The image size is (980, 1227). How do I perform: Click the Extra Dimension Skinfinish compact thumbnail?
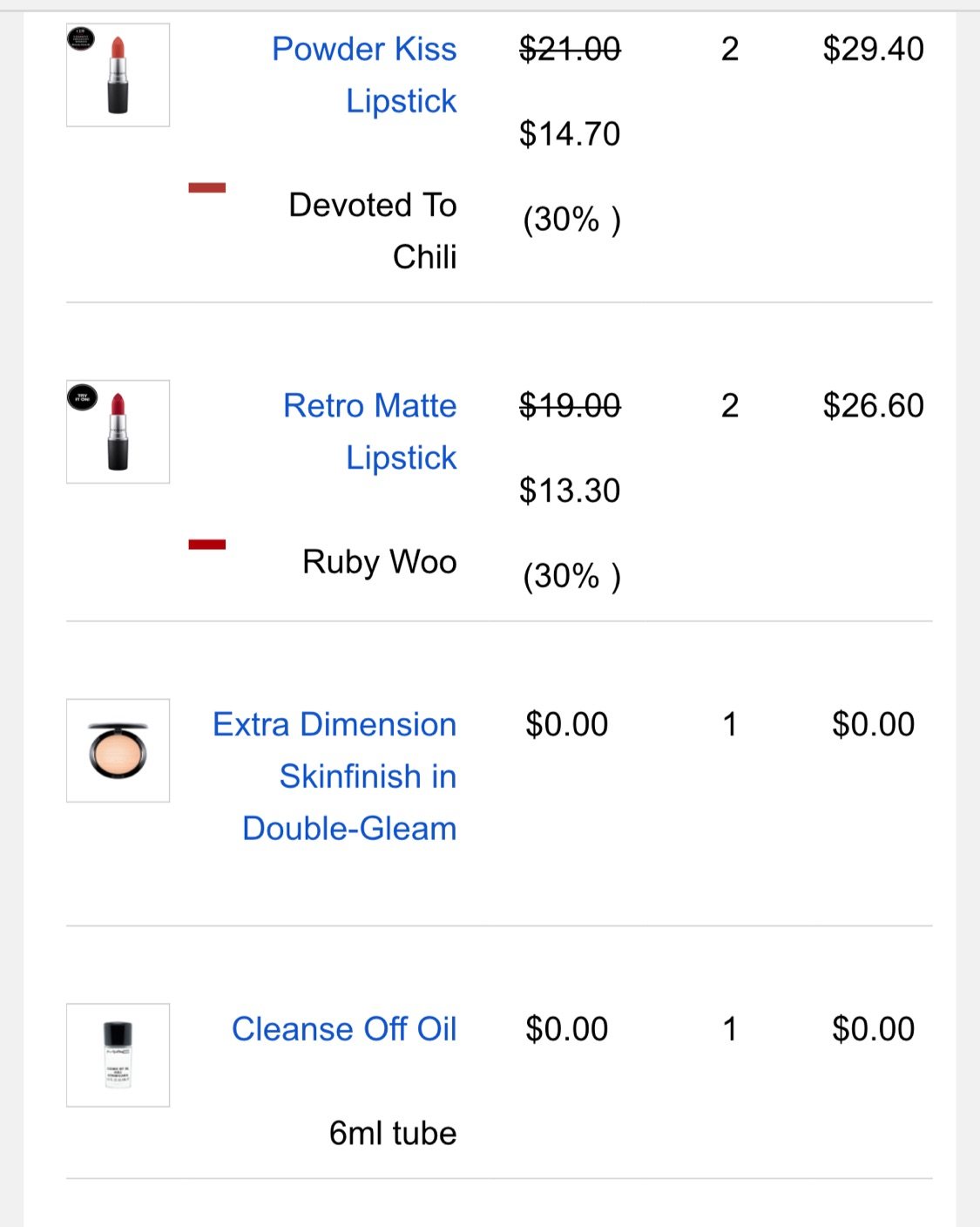click(118, 750)
